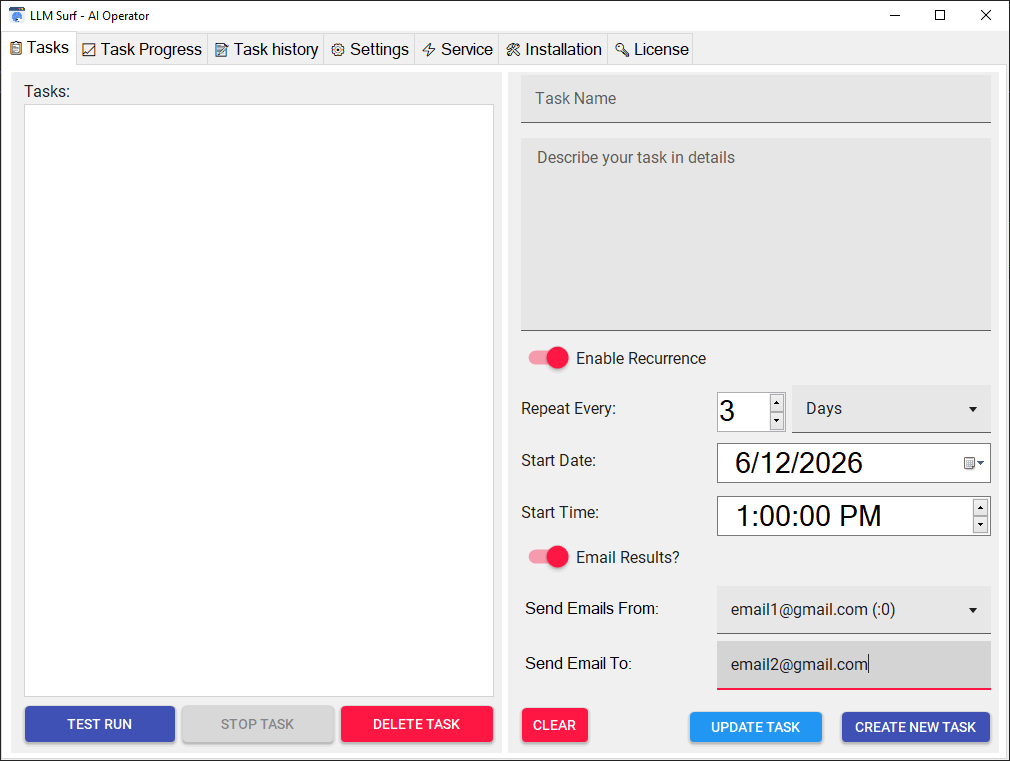Click the Task Name input field
Image resolution: width=1010 pixels, height=761 pixels.
tap(755, 98)
